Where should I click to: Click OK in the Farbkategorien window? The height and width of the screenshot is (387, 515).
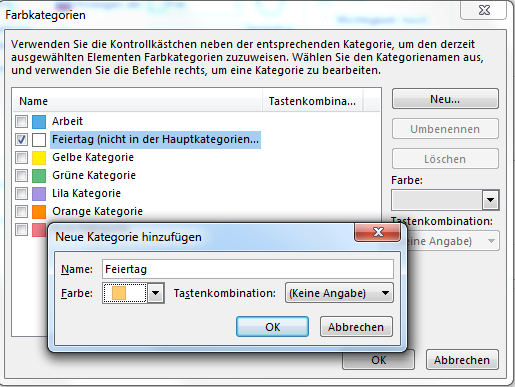click(378, 360)
